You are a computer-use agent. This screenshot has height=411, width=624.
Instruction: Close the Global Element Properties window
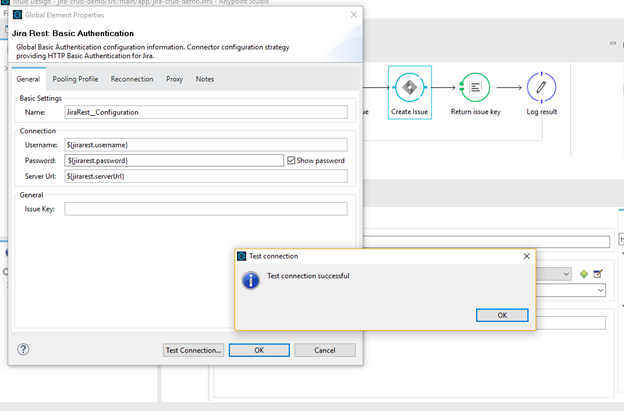point(352,15)
